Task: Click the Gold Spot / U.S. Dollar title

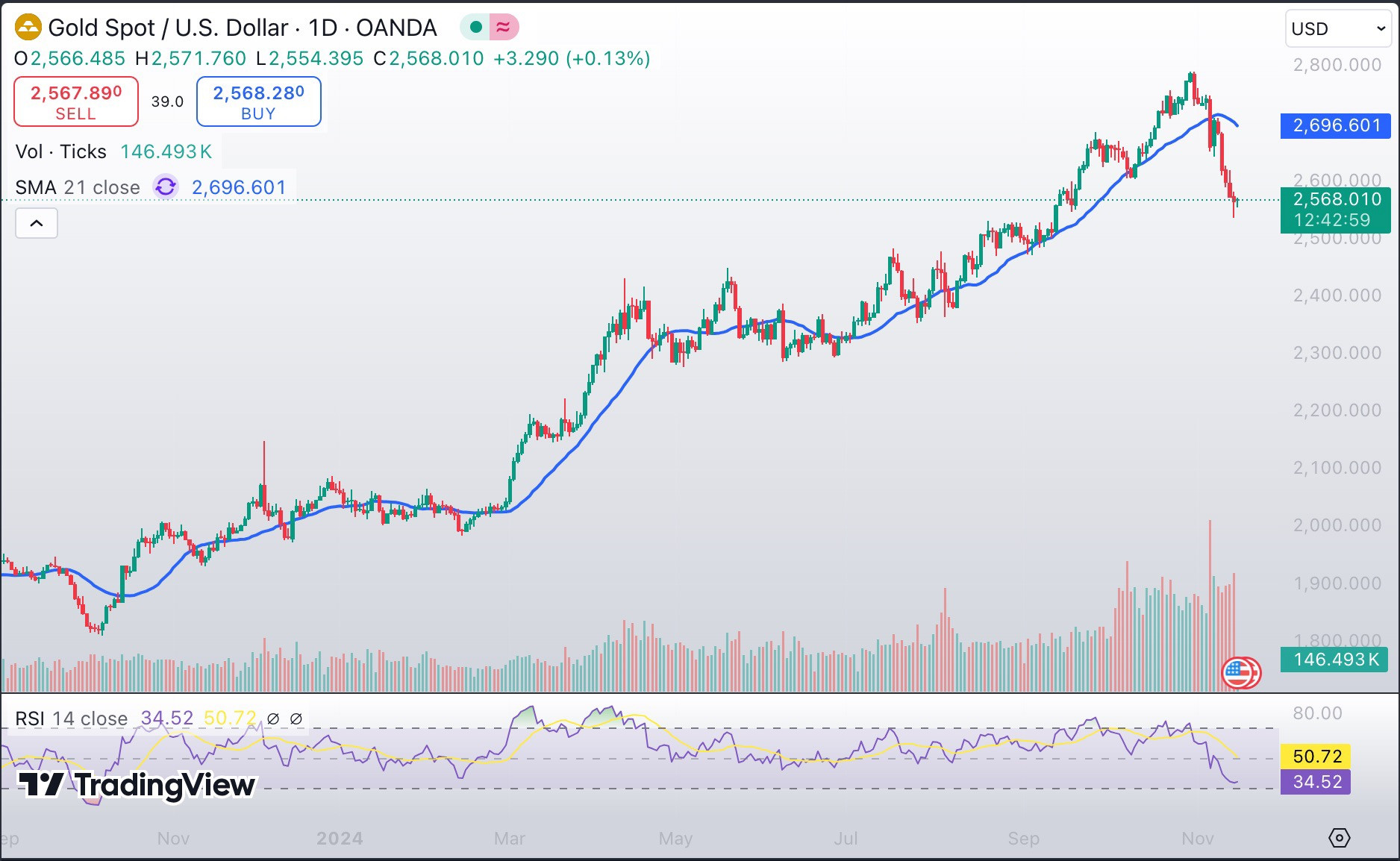Action: click(168, 28)
